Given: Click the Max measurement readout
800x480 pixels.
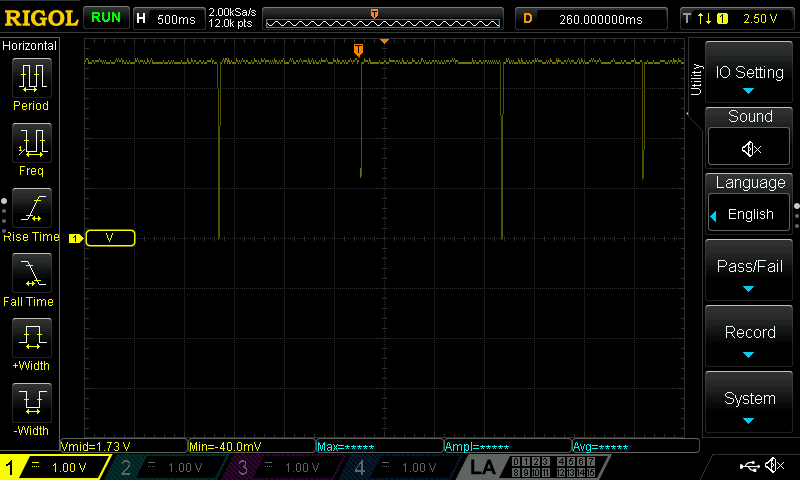Looking at the screenshot, I should [380, 446].
